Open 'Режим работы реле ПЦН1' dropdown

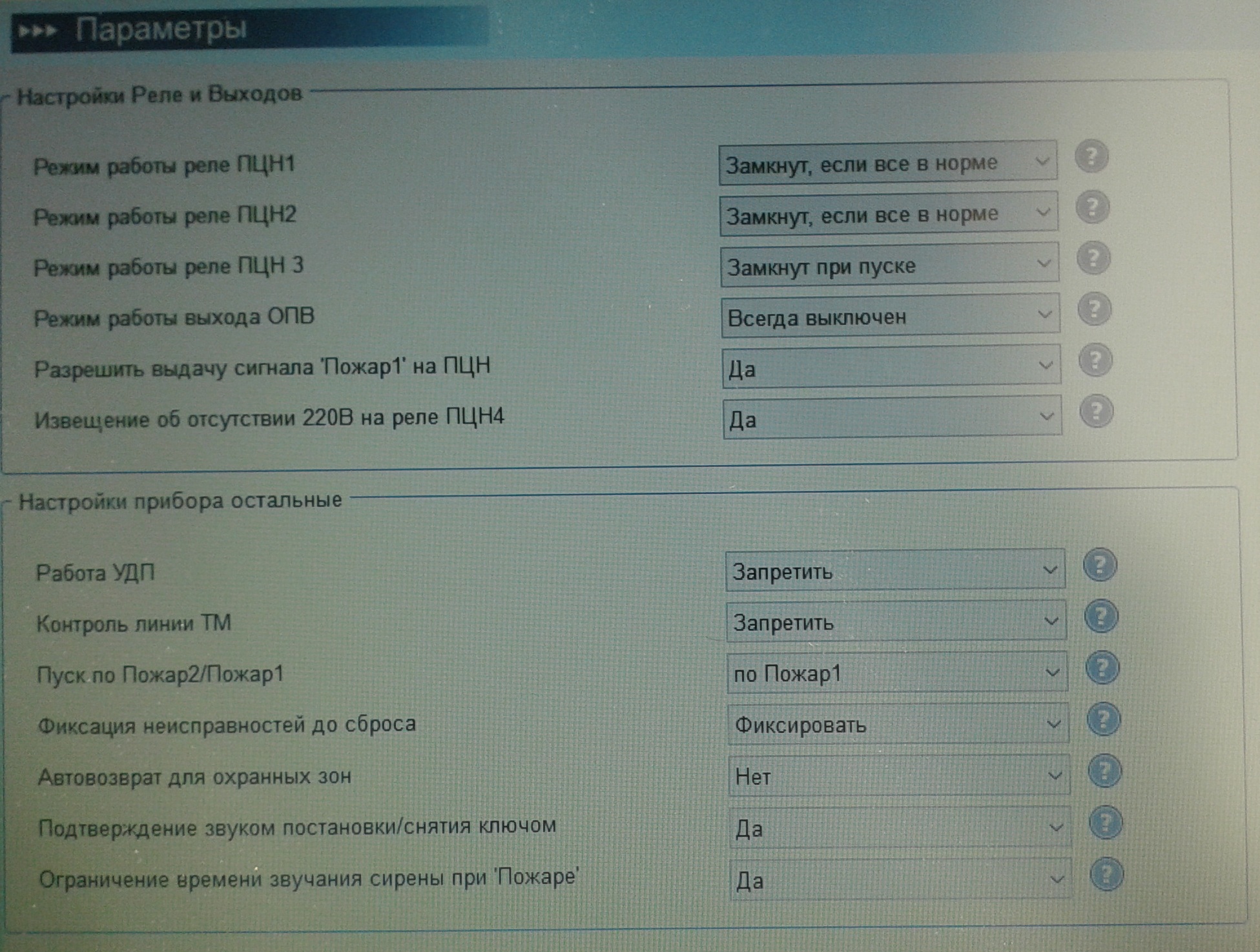[887, 163]
